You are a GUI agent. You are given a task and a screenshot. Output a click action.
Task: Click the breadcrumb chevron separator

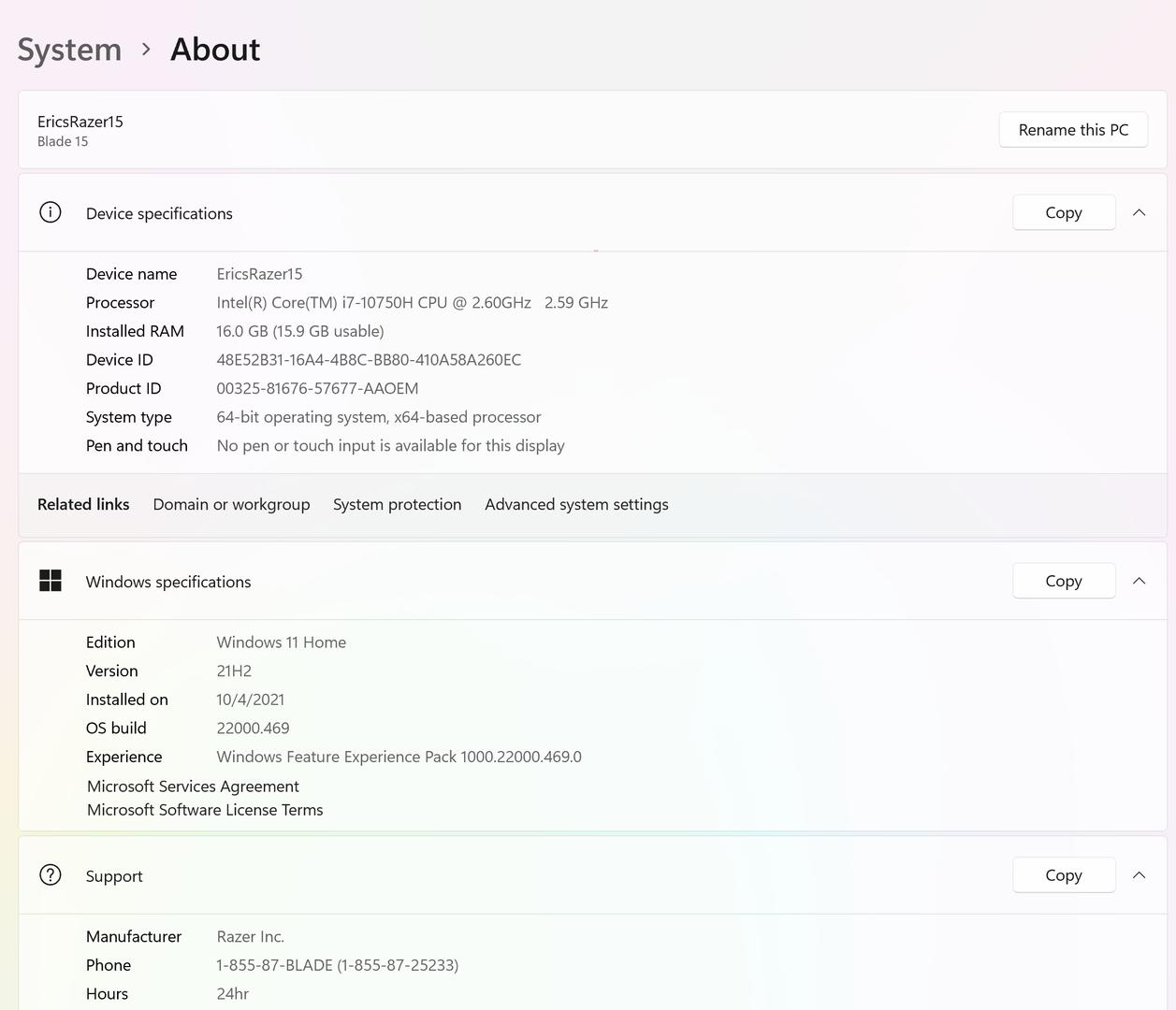(x=146, y=49)
